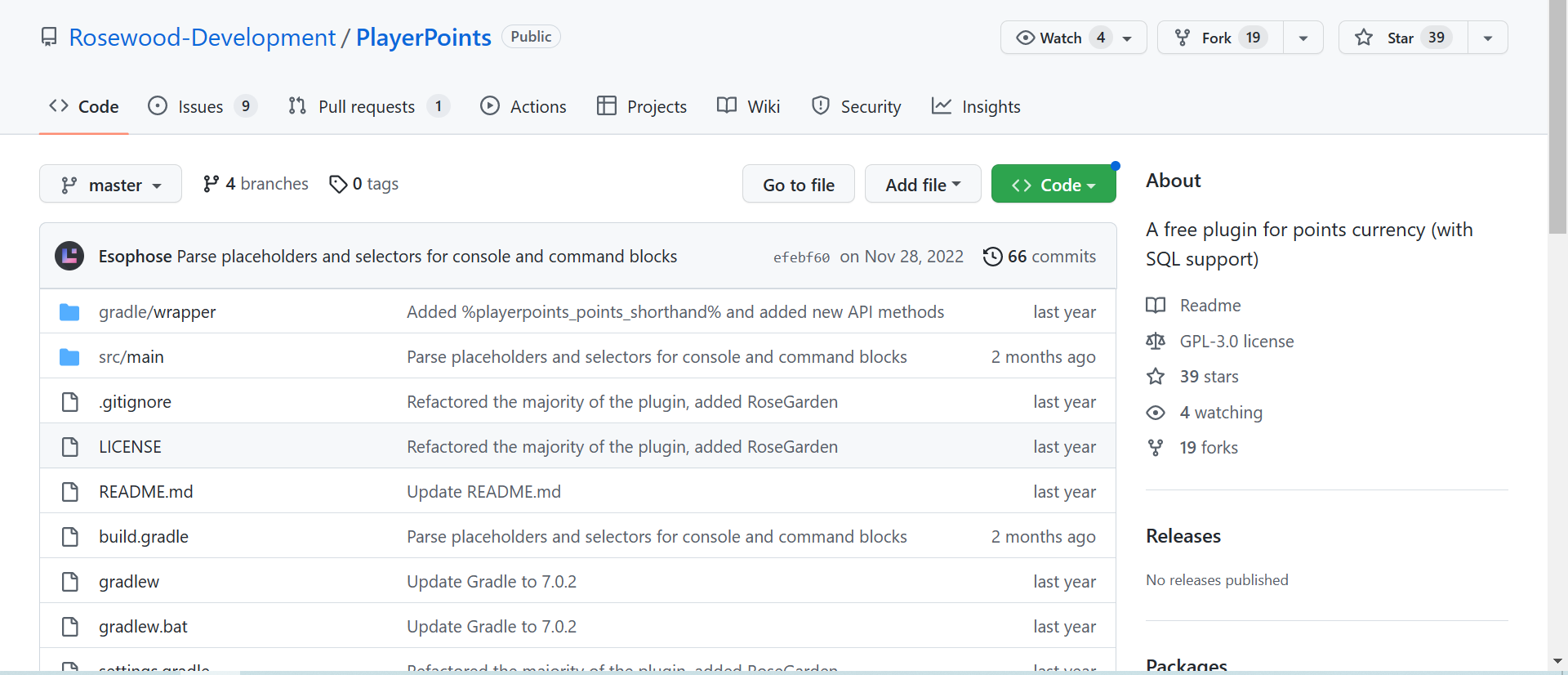
Task: Click the file icon for .gitignore
Action: (x=70, y=402)
